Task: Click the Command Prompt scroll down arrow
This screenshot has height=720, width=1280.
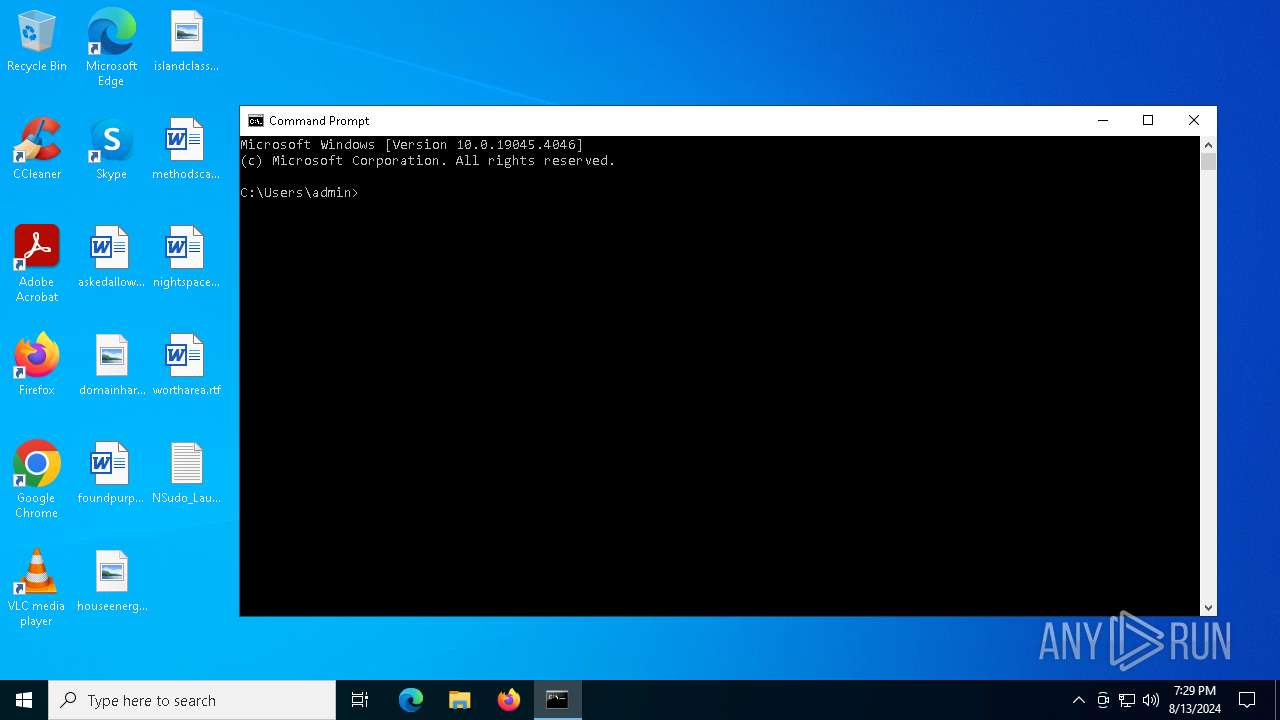Action: [x=1208, y=607]
